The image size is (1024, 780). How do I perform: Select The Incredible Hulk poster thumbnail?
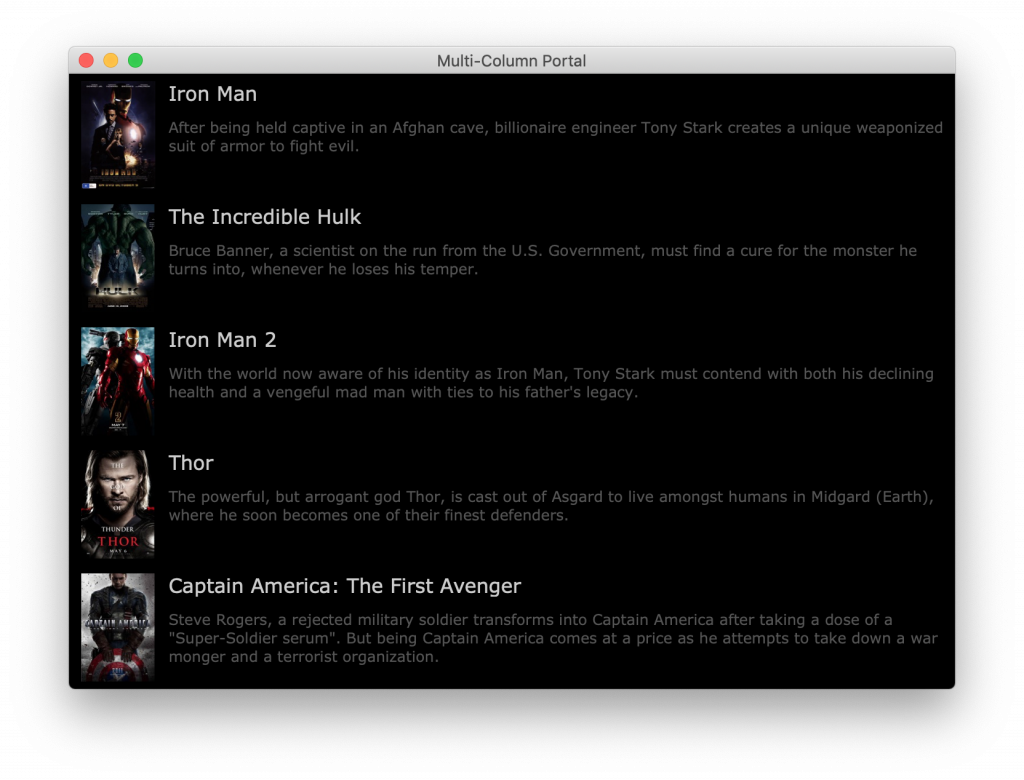117,257
